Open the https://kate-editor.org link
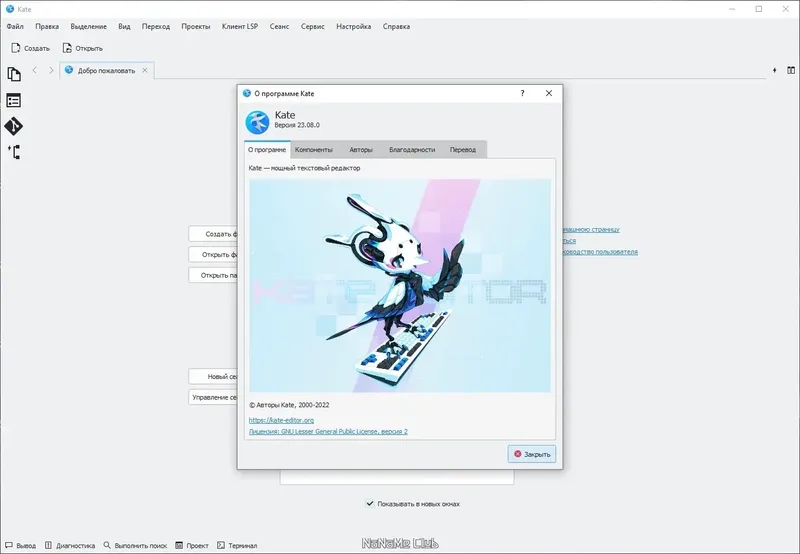Image resolution: width=800 pixels, height=554 pixels. [281, 420]
